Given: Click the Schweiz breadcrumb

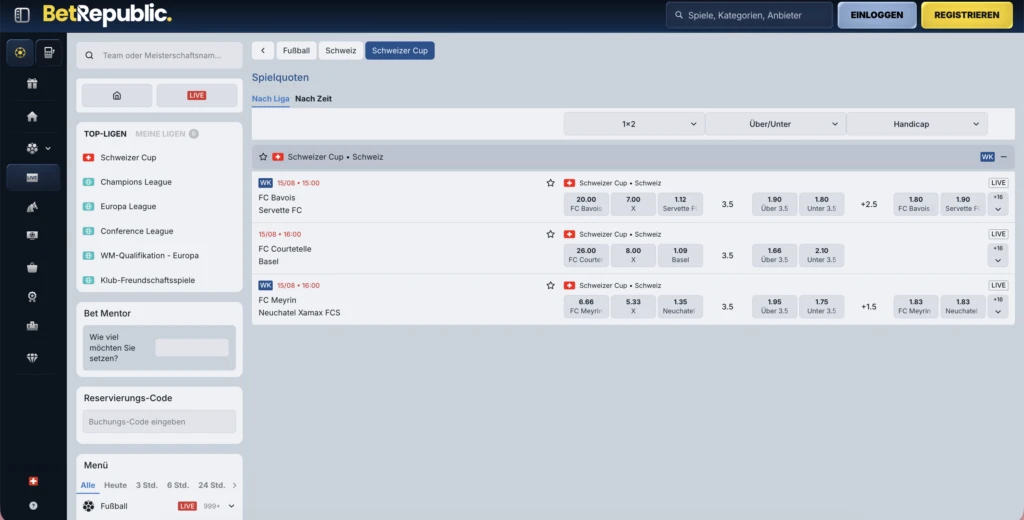Looking at the screenshot, I should click(x=341, y=50).
